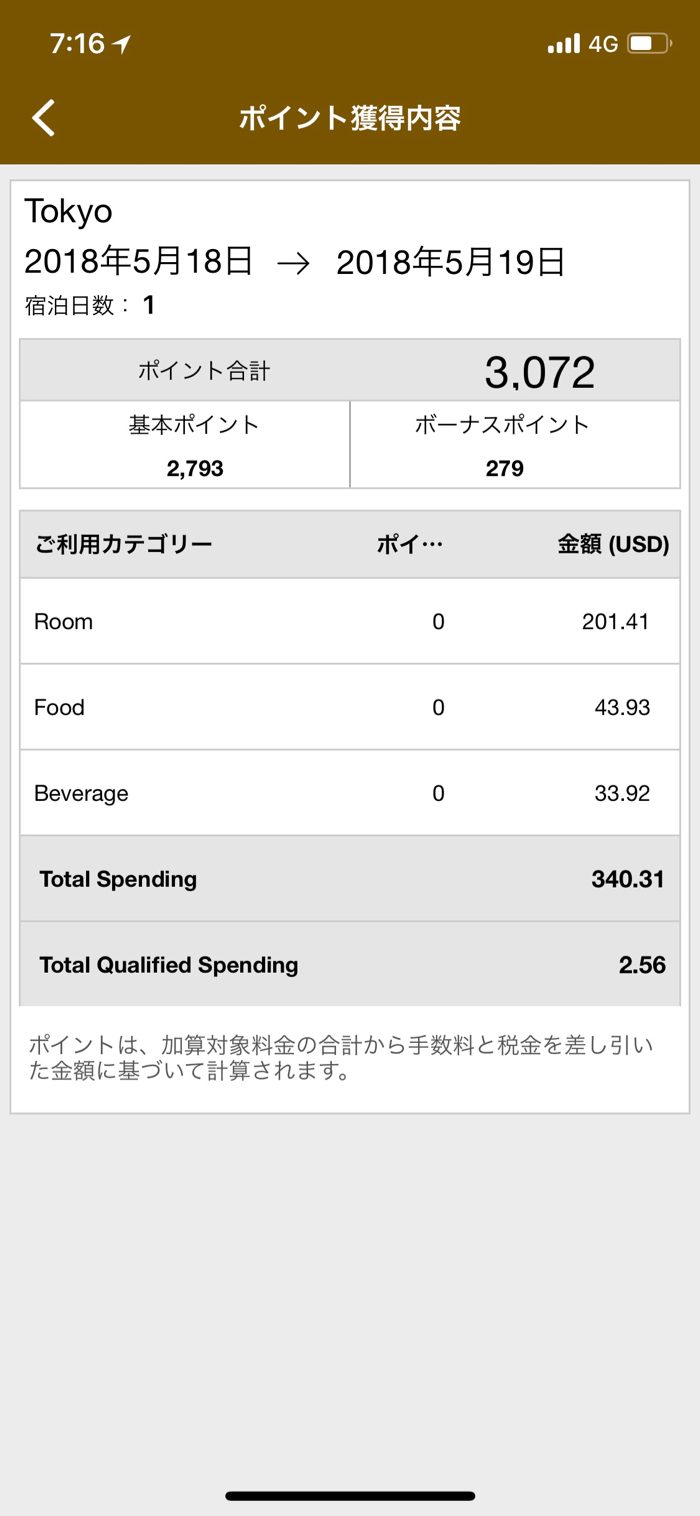Viewport: 700px width, 1516px height.
Task: Select the Food category row
Action: pos(350,707)
